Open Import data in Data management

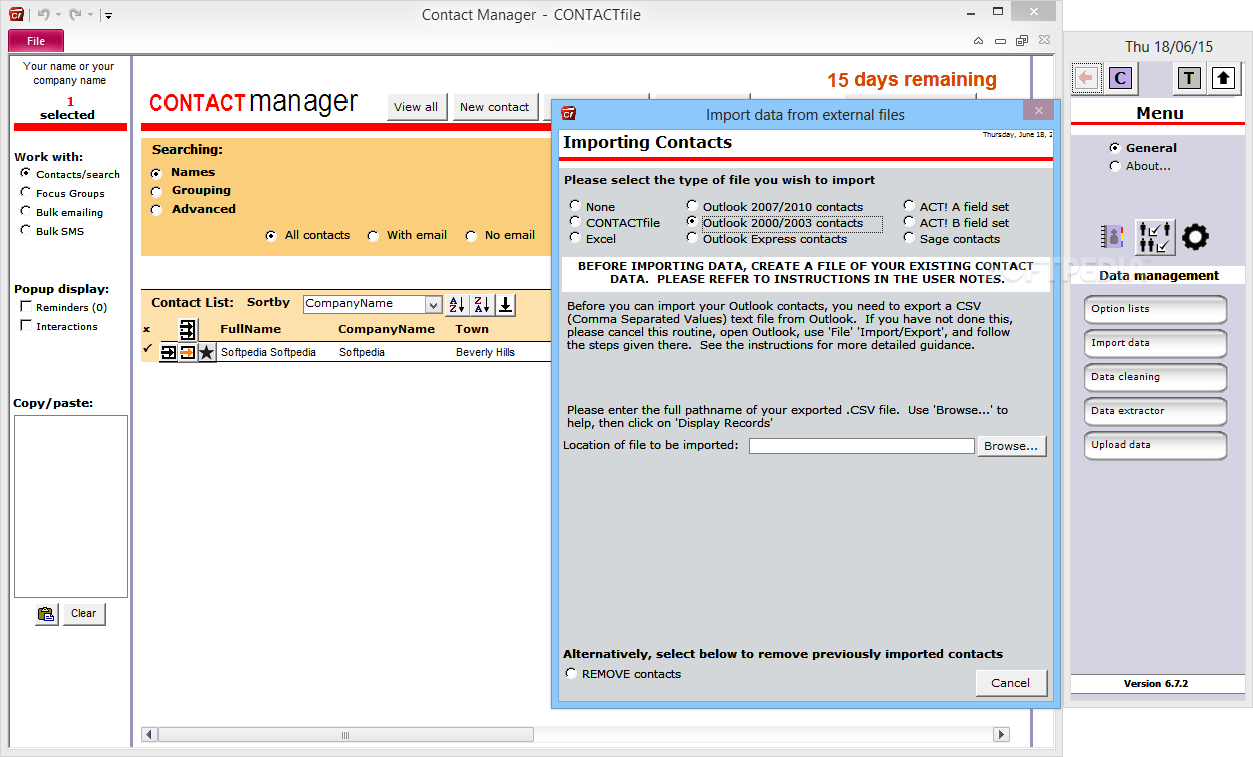pyautogui.click(x=1155, y=343)
